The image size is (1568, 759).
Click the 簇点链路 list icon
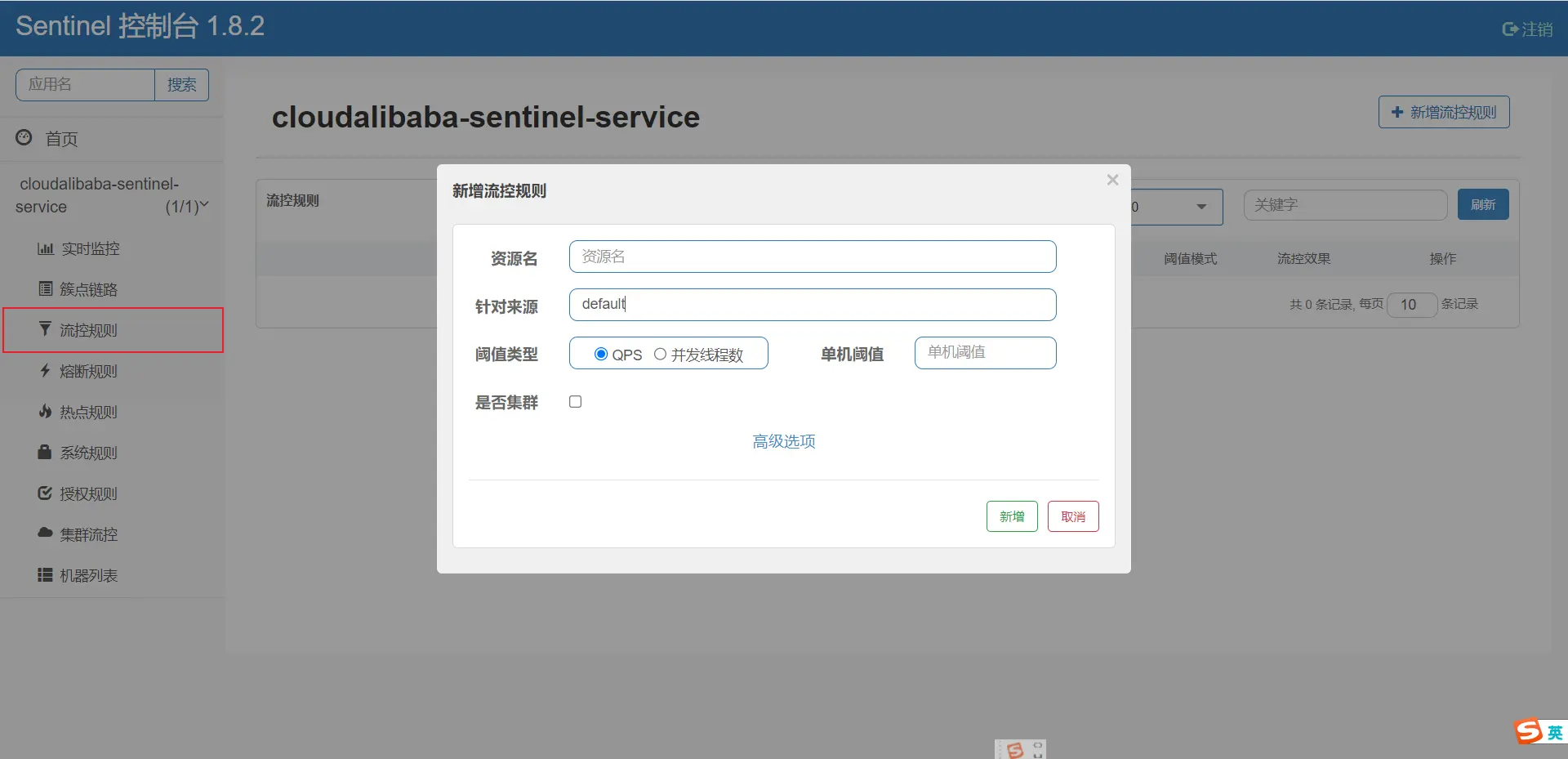tap(46, 288)
